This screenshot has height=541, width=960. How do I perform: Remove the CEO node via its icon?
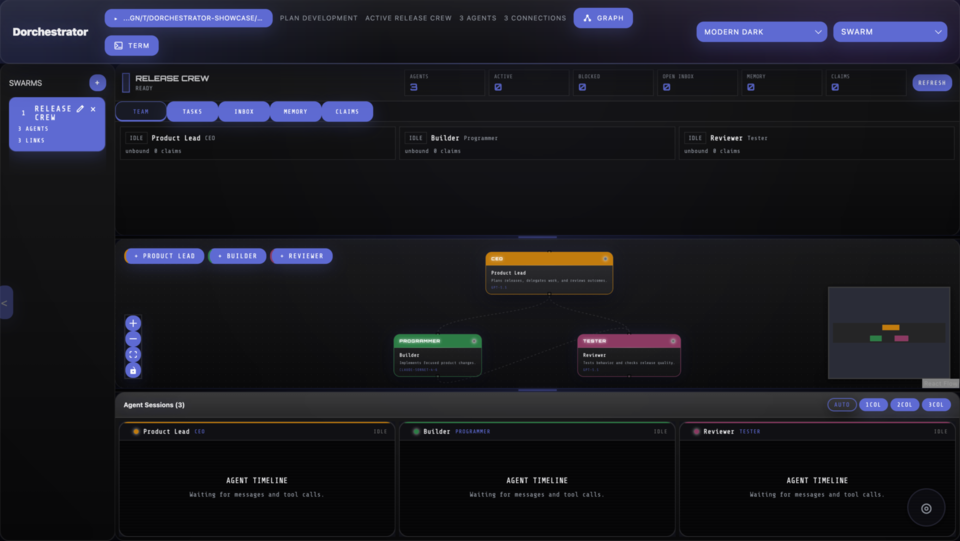click(605, 259)
